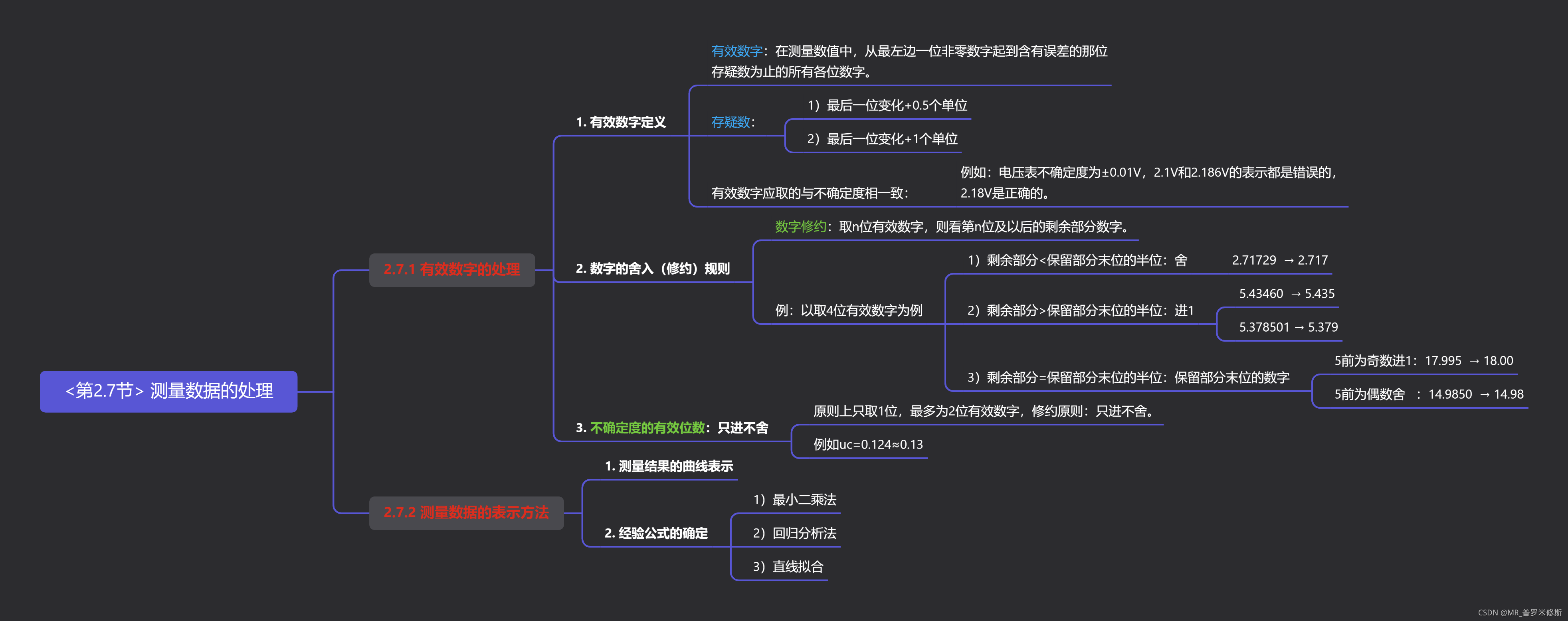Click node 例：以取4位有效数字为例
The image size is (1568, 621).
[849, 310]
